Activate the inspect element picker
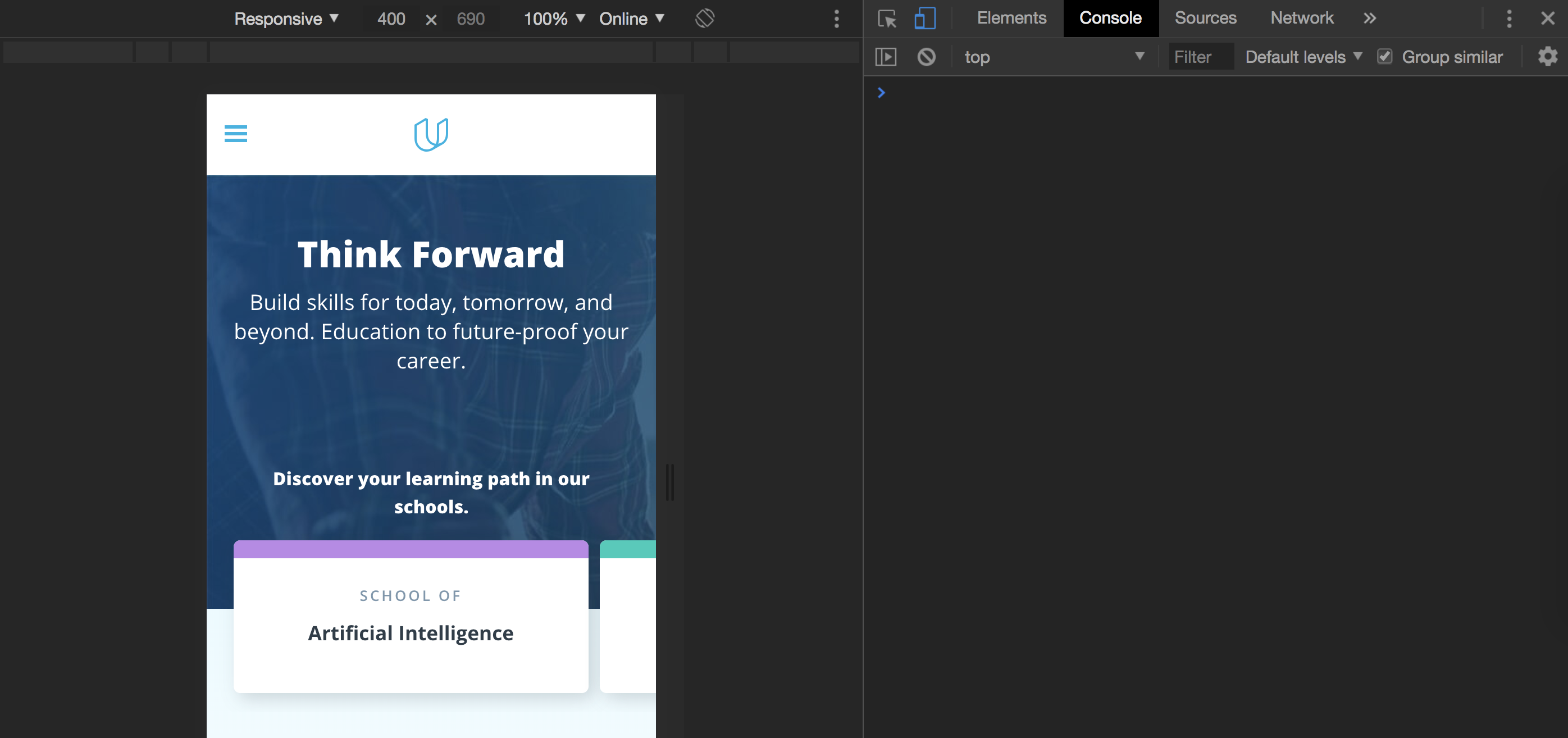 [887, 19]
